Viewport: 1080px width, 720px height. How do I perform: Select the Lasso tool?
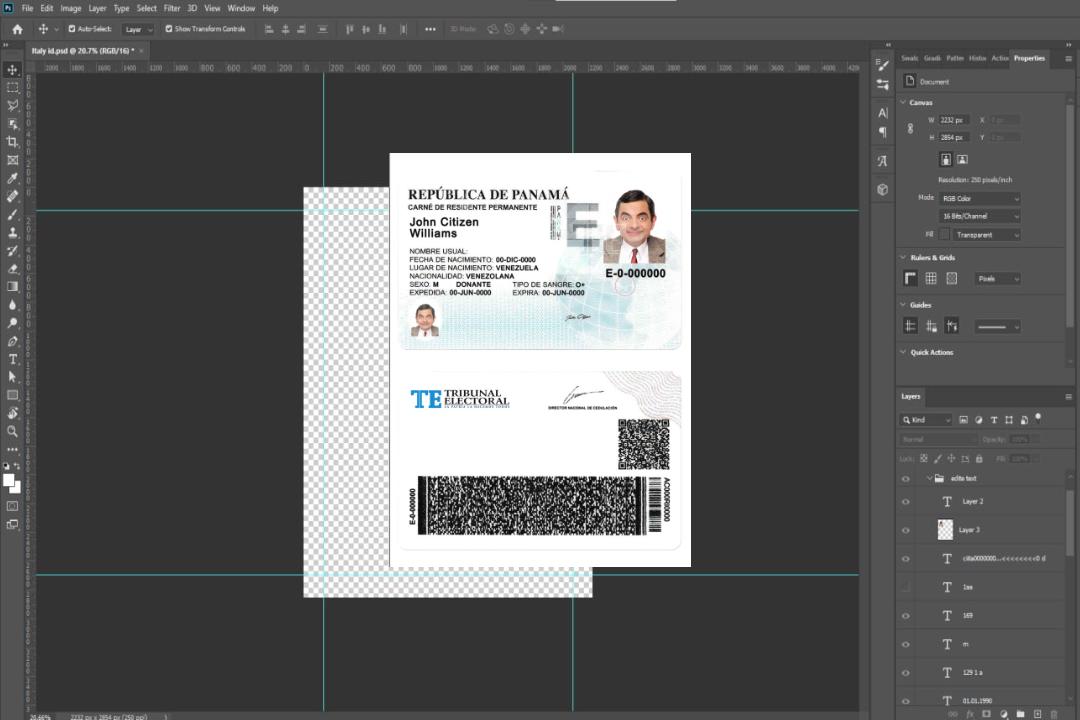click(x=13, y=105)
